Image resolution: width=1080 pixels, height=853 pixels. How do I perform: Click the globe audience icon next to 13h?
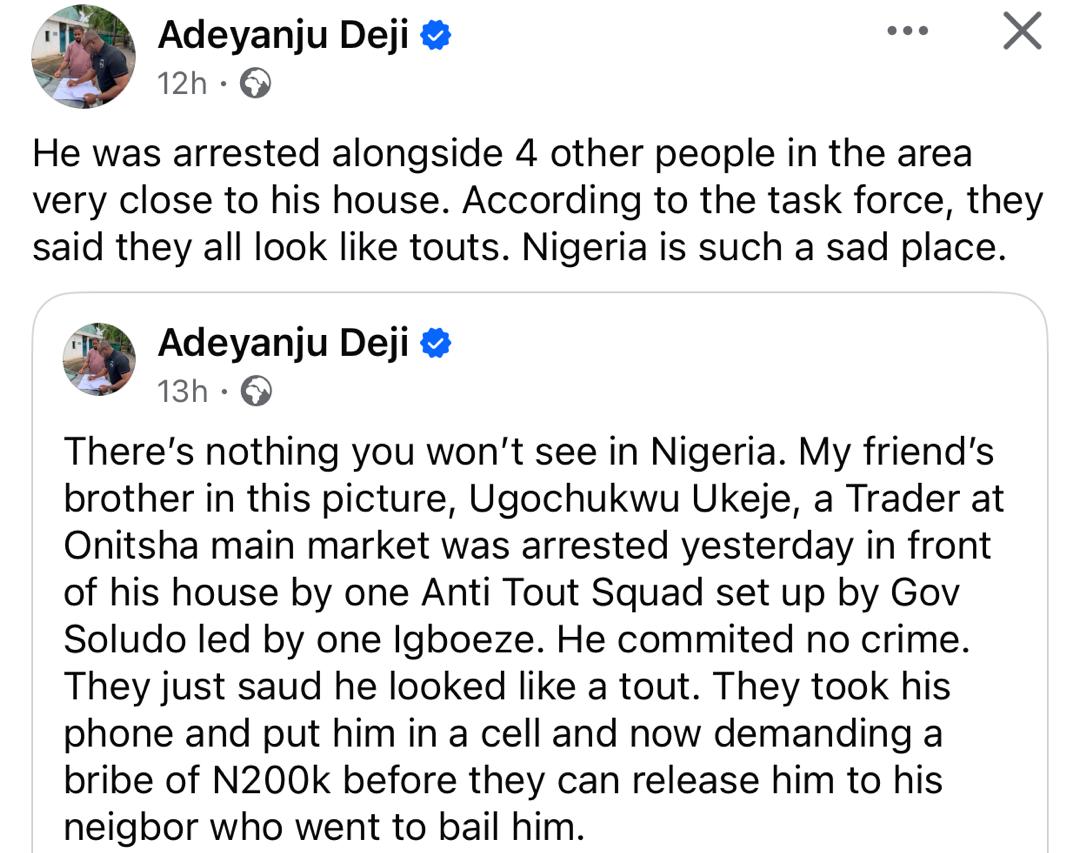click(x=257, y=391)
